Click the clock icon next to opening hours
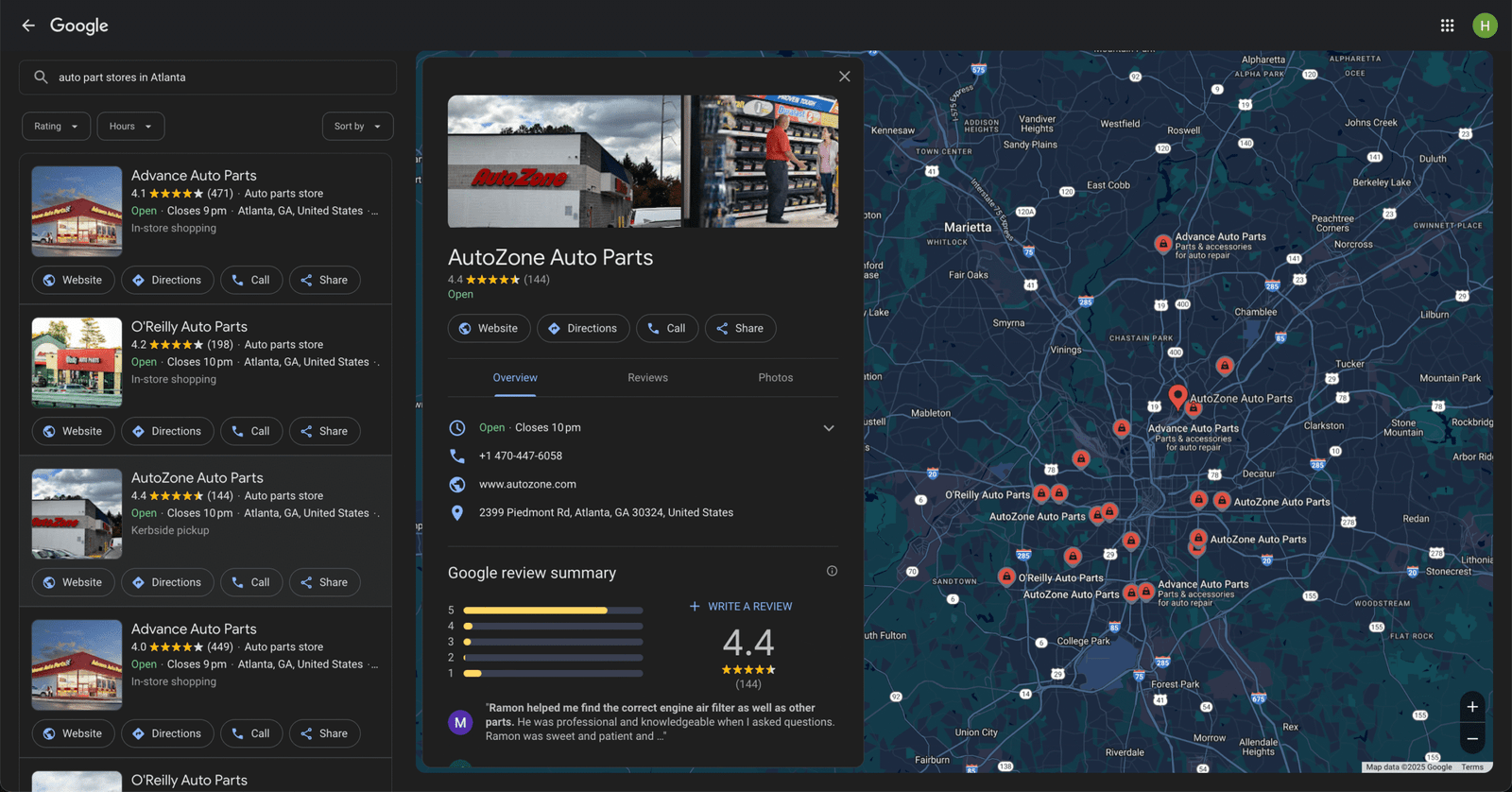This screenshot has width=1512, height=792. 457,428
